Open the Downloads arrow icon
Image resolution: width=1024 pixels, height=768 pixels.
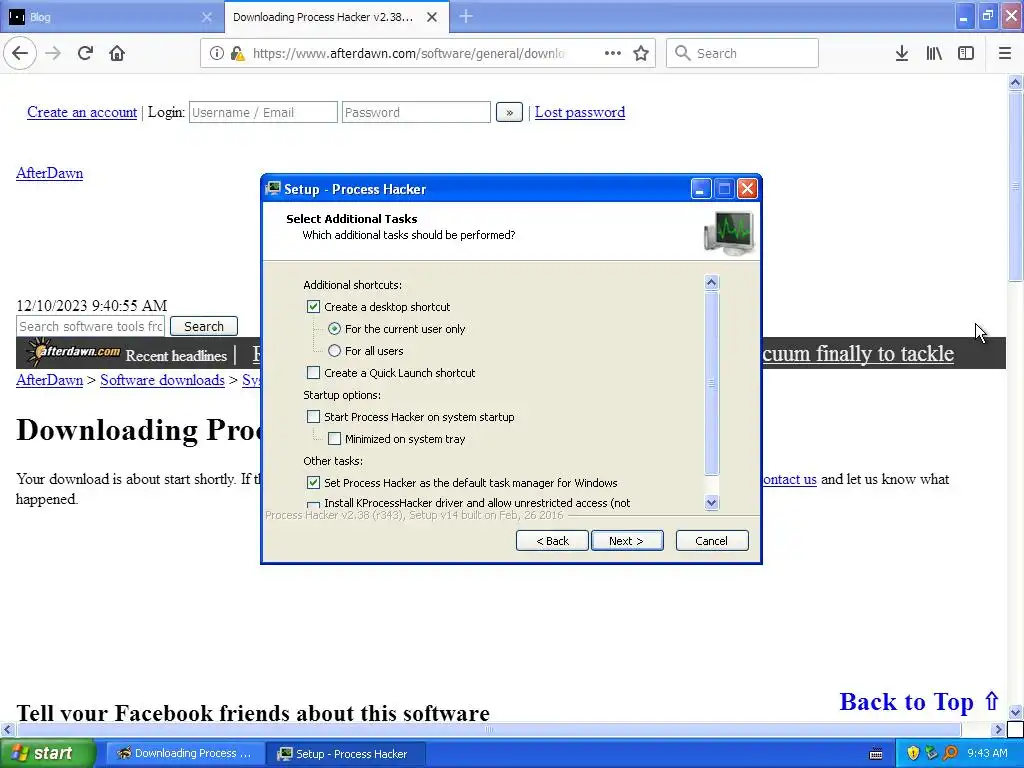902,53
